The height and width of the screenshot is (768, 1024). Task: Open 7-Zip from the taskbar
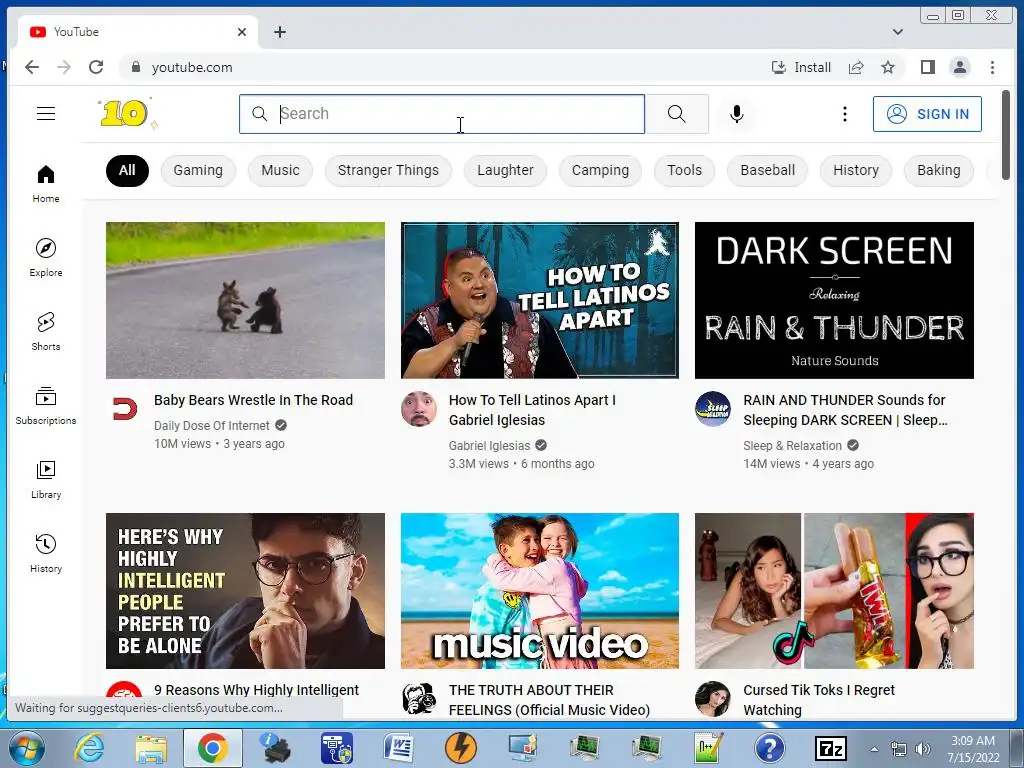[x=831, y=748]
